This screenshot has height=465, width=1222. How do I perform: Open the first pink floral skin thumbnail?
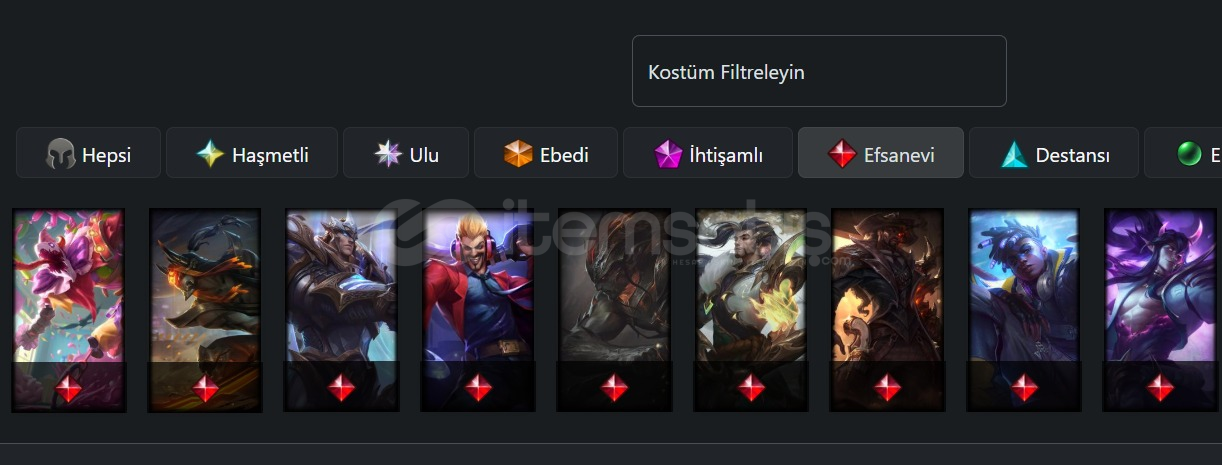[x=68, y=310]
